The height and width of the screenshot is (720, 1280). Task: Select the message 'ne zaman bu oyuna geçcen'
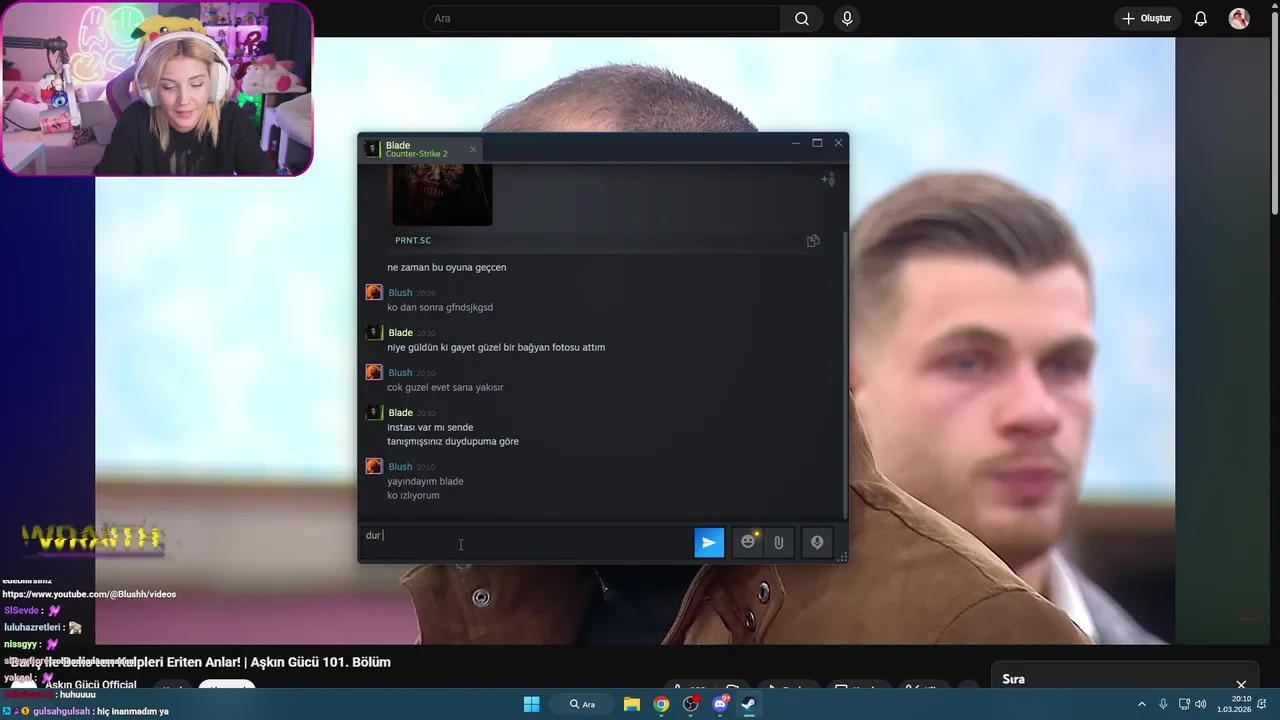447,268
